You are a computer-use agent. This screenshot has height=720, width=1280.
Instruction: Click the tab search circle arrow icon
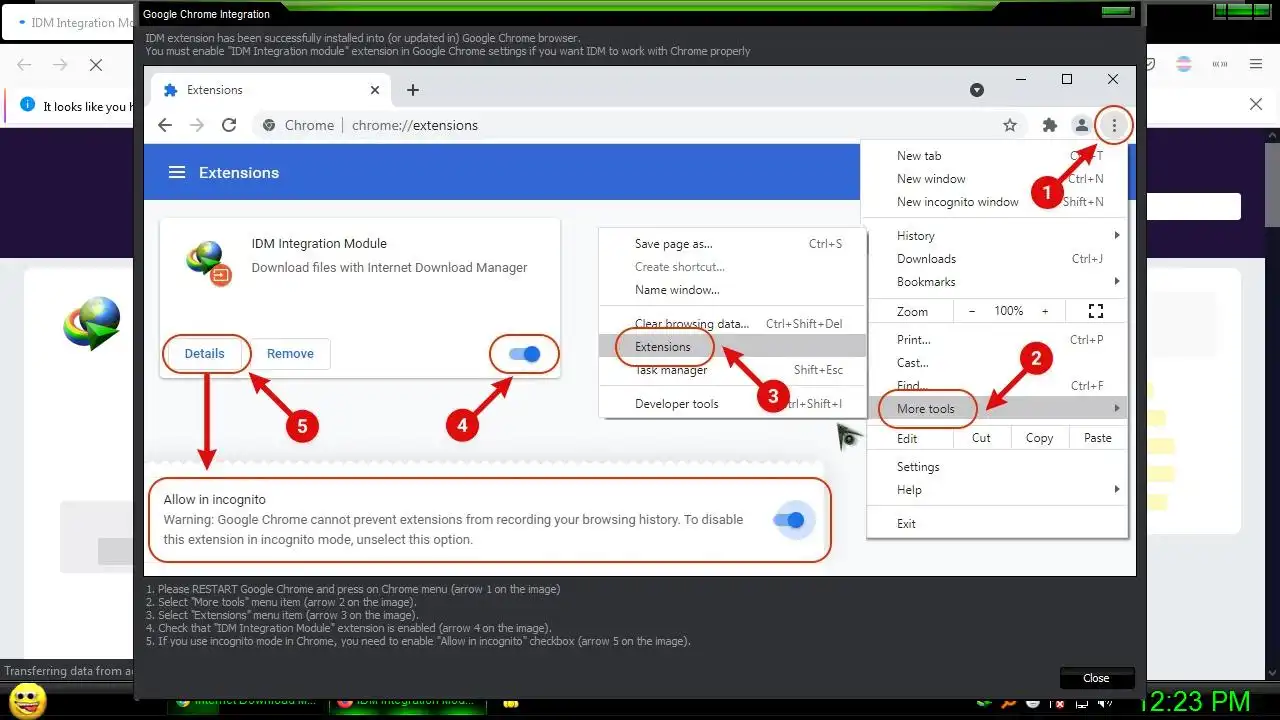pos(977,90)
